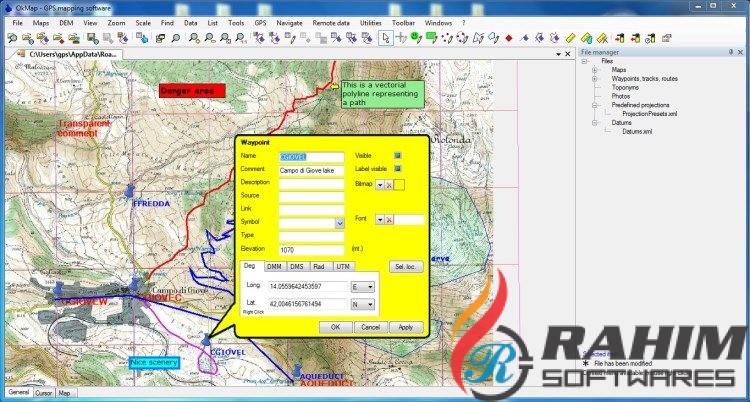Click Cancel in the Waypoint dialog
750x402 pixels.
pos(370,327)
